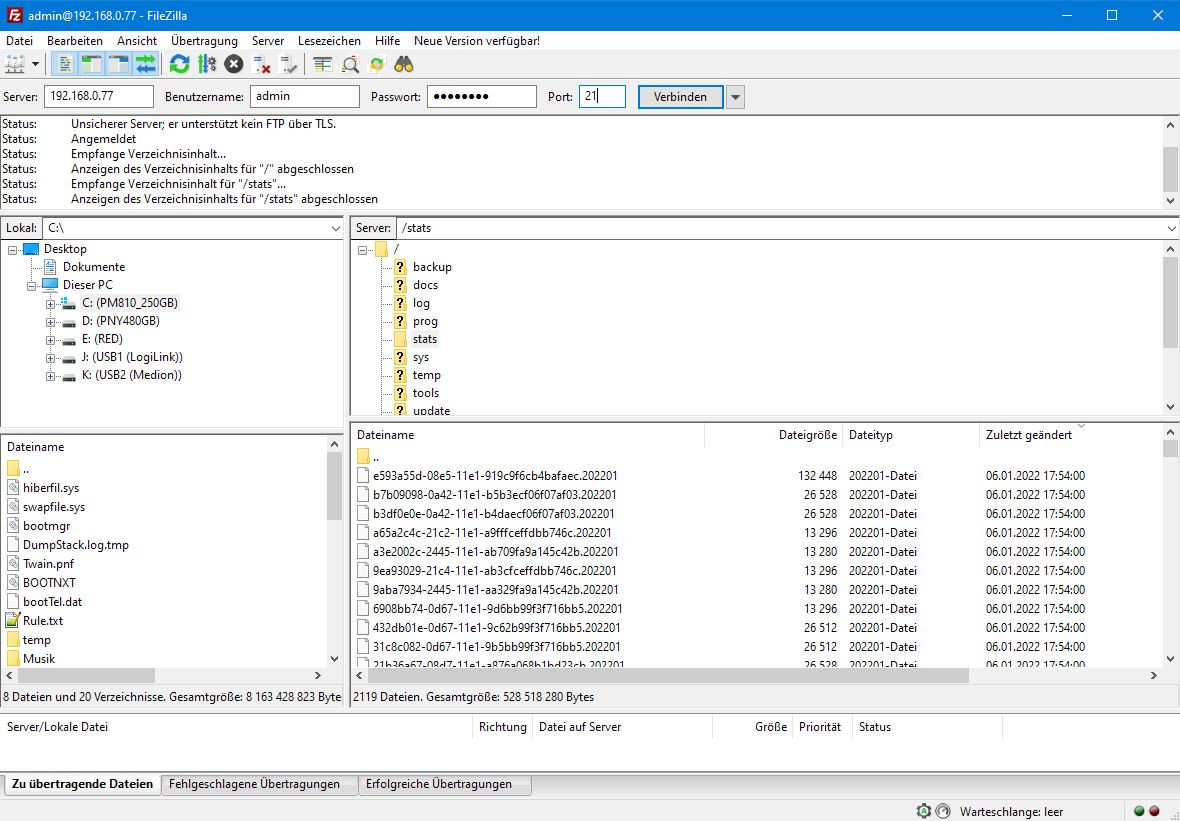Cancel current operation with X icon
1180x821 pixels.
(x=234, y=64)
